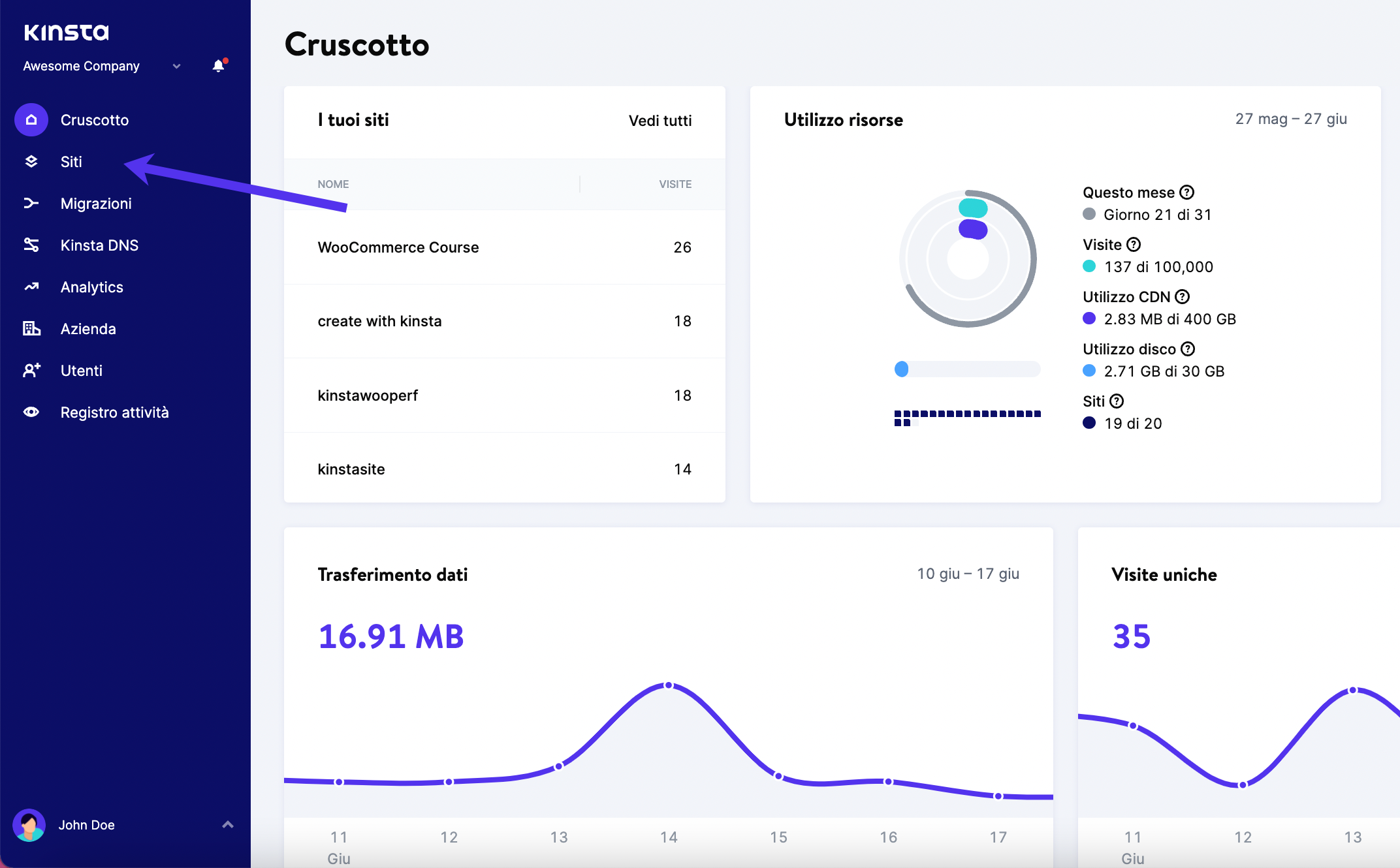
Task: Click the Questo mese question mark
Action: 1187,192
